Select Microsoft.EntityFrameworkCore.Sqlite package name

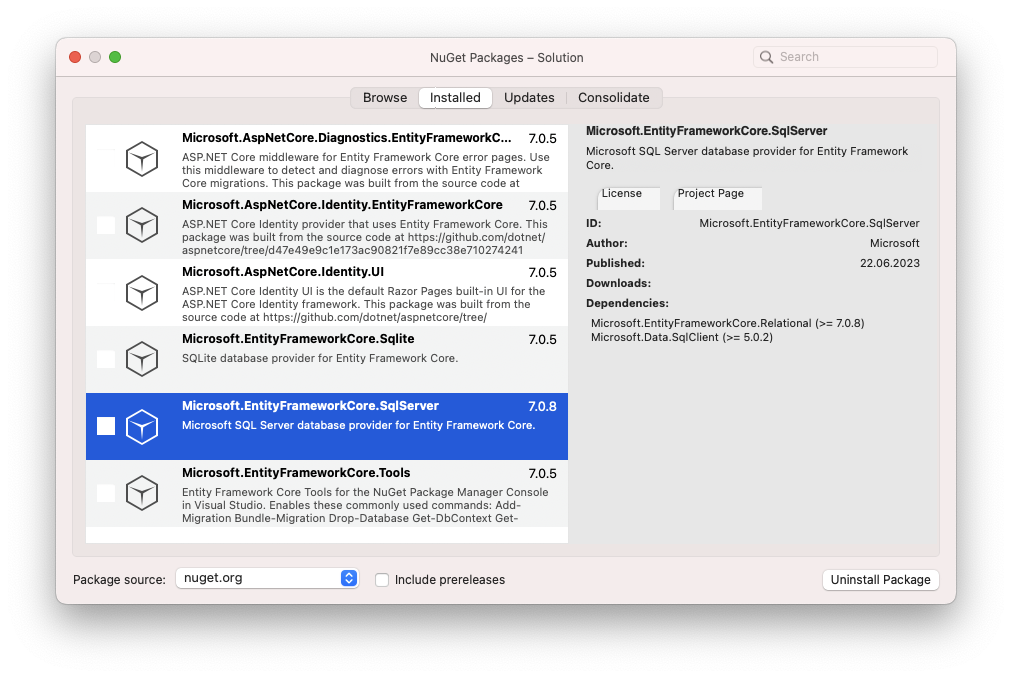298,339
